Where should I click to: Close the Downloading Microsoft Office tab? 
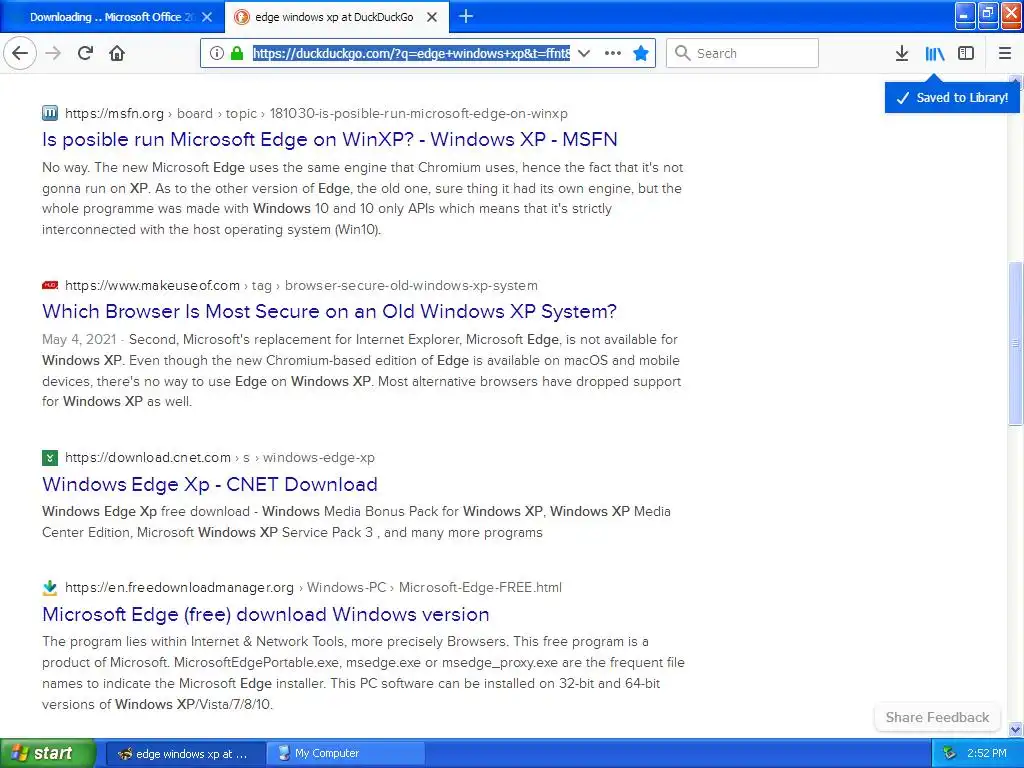click(x=207, y=17)
